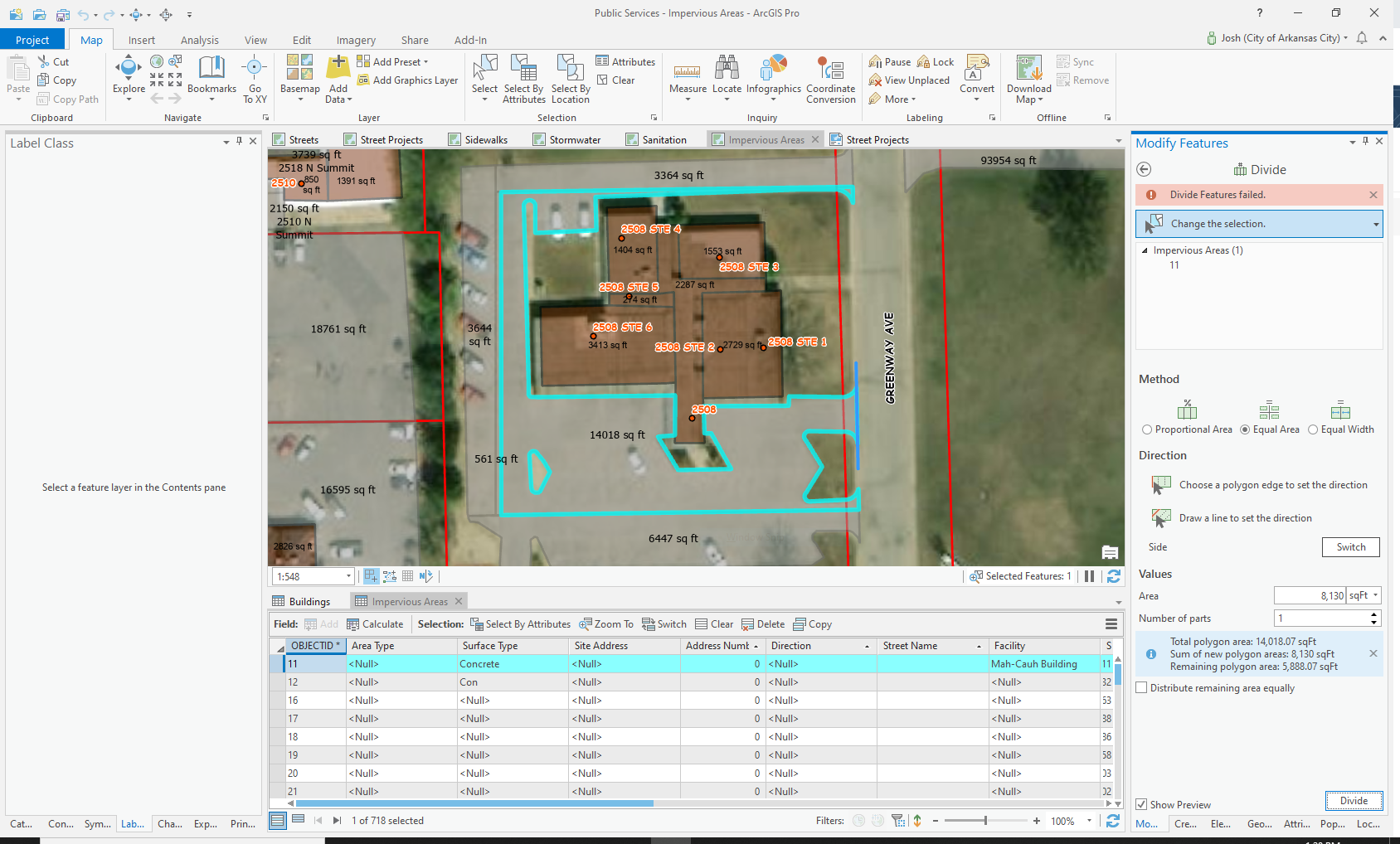Select Equal Area method
The height and width of the screenshot is (844, 1400).
pos(1245,429)
